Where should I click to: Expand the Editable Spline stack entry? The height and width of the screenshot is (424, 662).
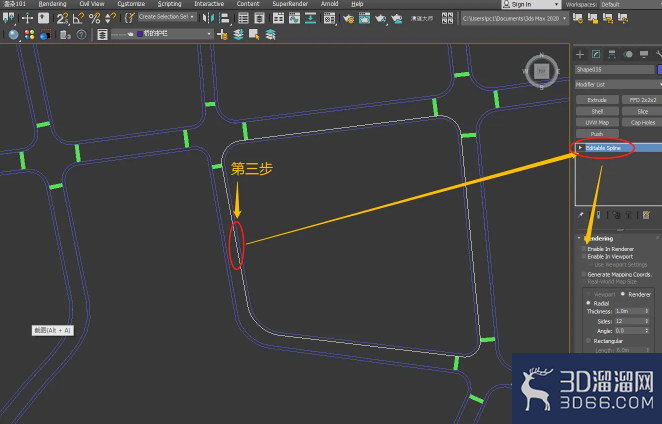pos(581,147)
